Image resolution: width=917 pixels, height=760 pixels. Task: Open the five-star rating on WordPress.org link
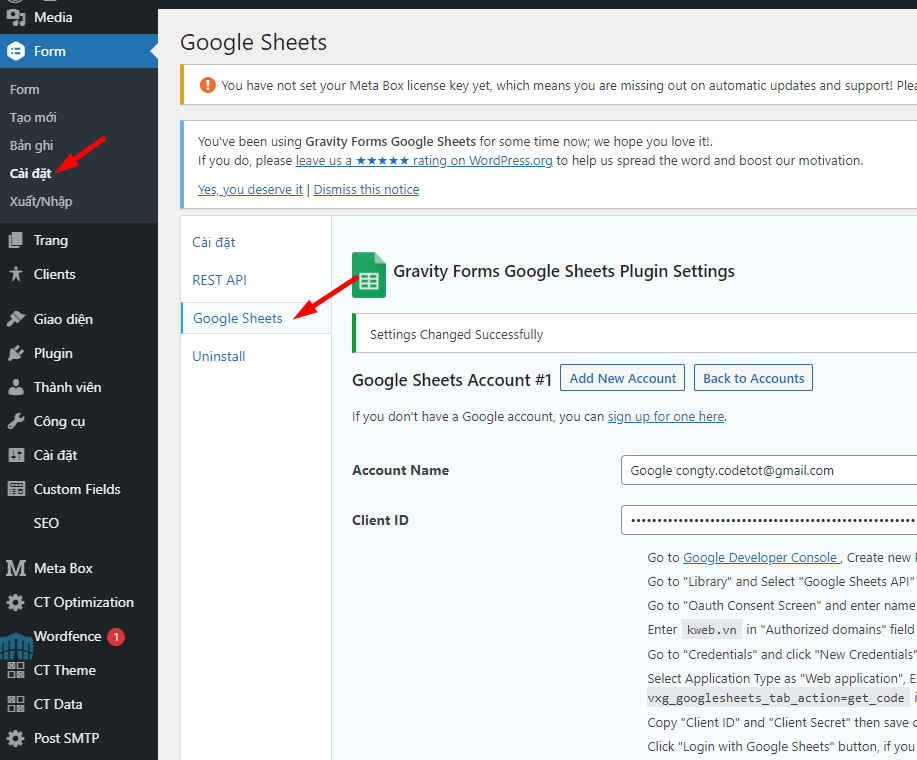pos(424,160)
